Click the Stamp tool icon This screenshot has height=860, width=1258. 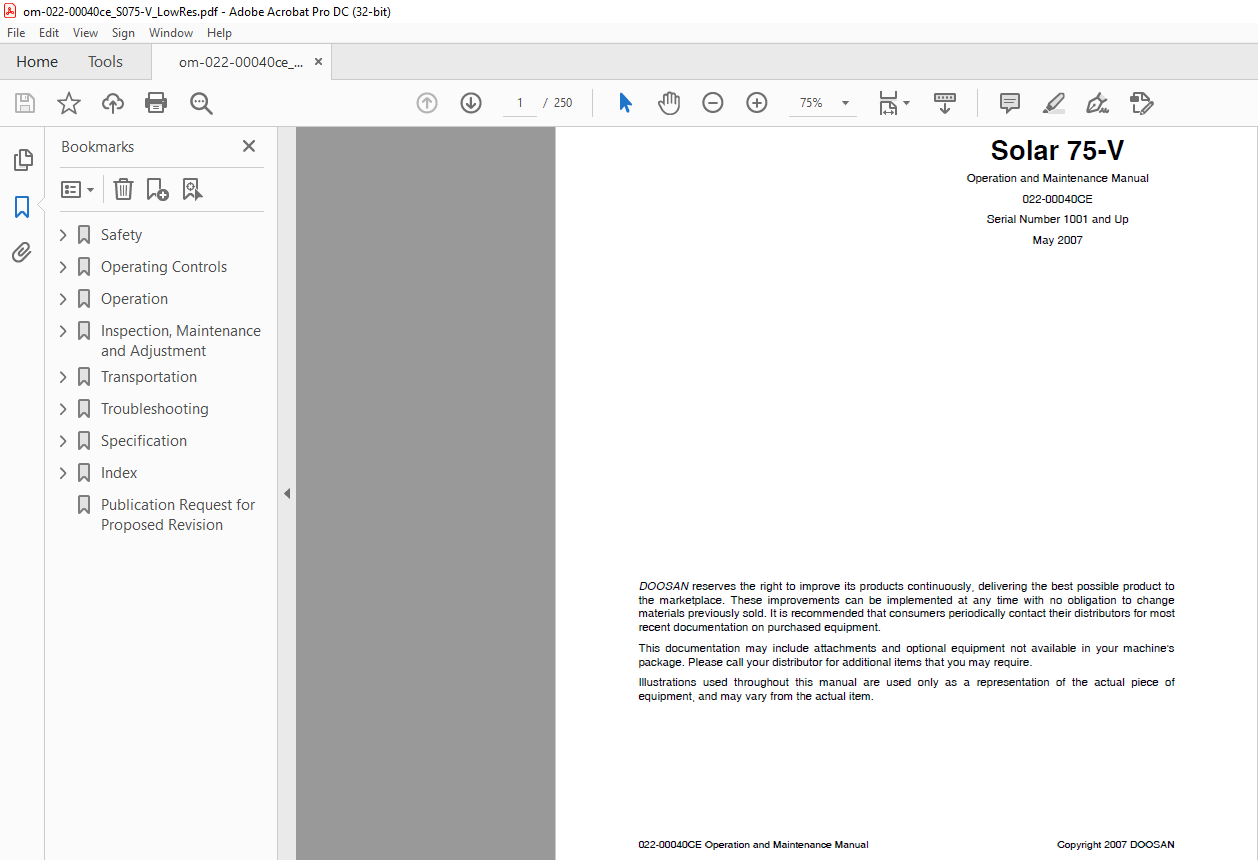pos(1142,103)
